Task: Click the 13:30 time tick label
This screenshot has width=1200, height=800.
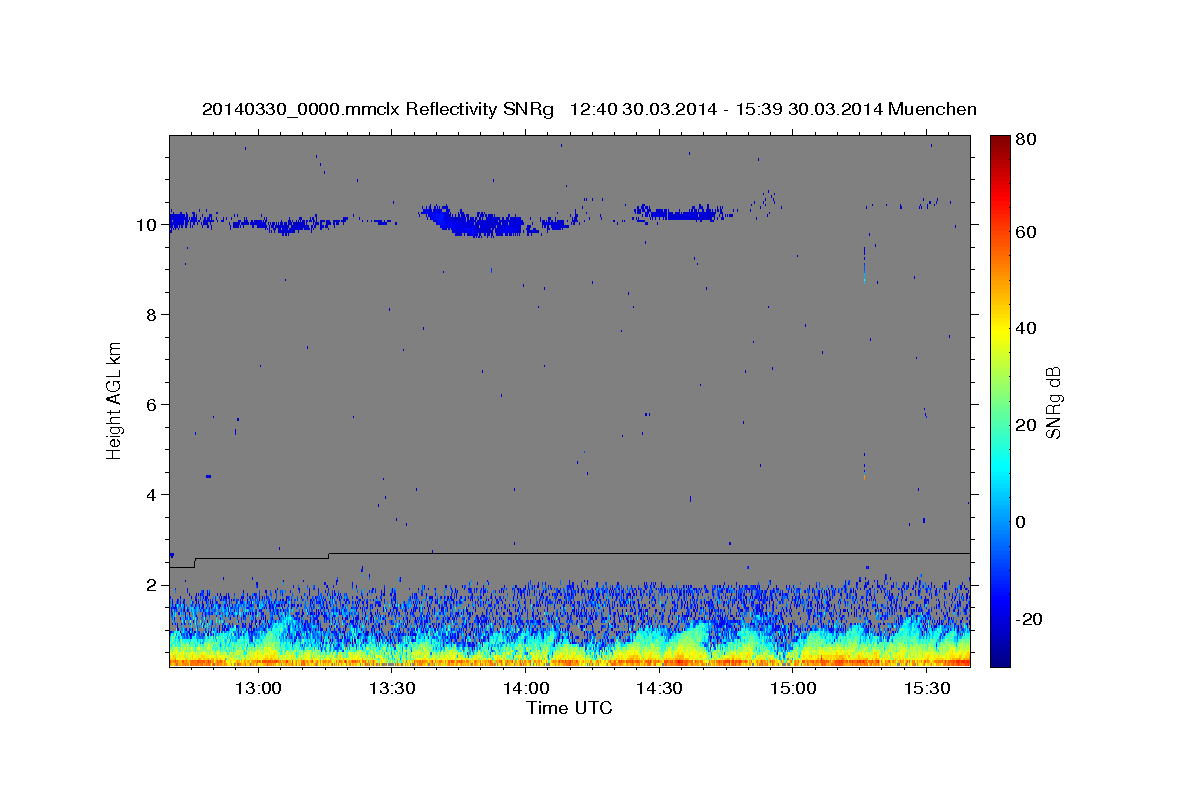Action: 392,689
